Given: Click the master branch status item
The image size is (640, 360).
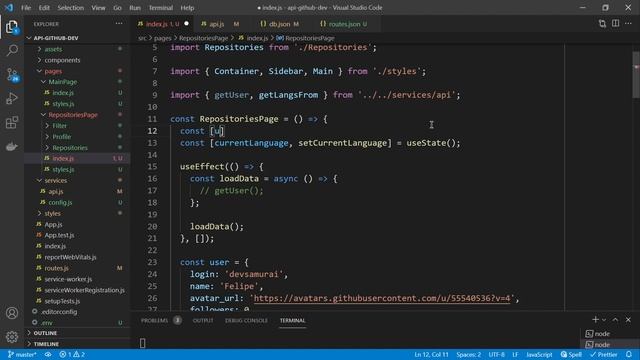Looking at the screenshot, I should (22, 354).
